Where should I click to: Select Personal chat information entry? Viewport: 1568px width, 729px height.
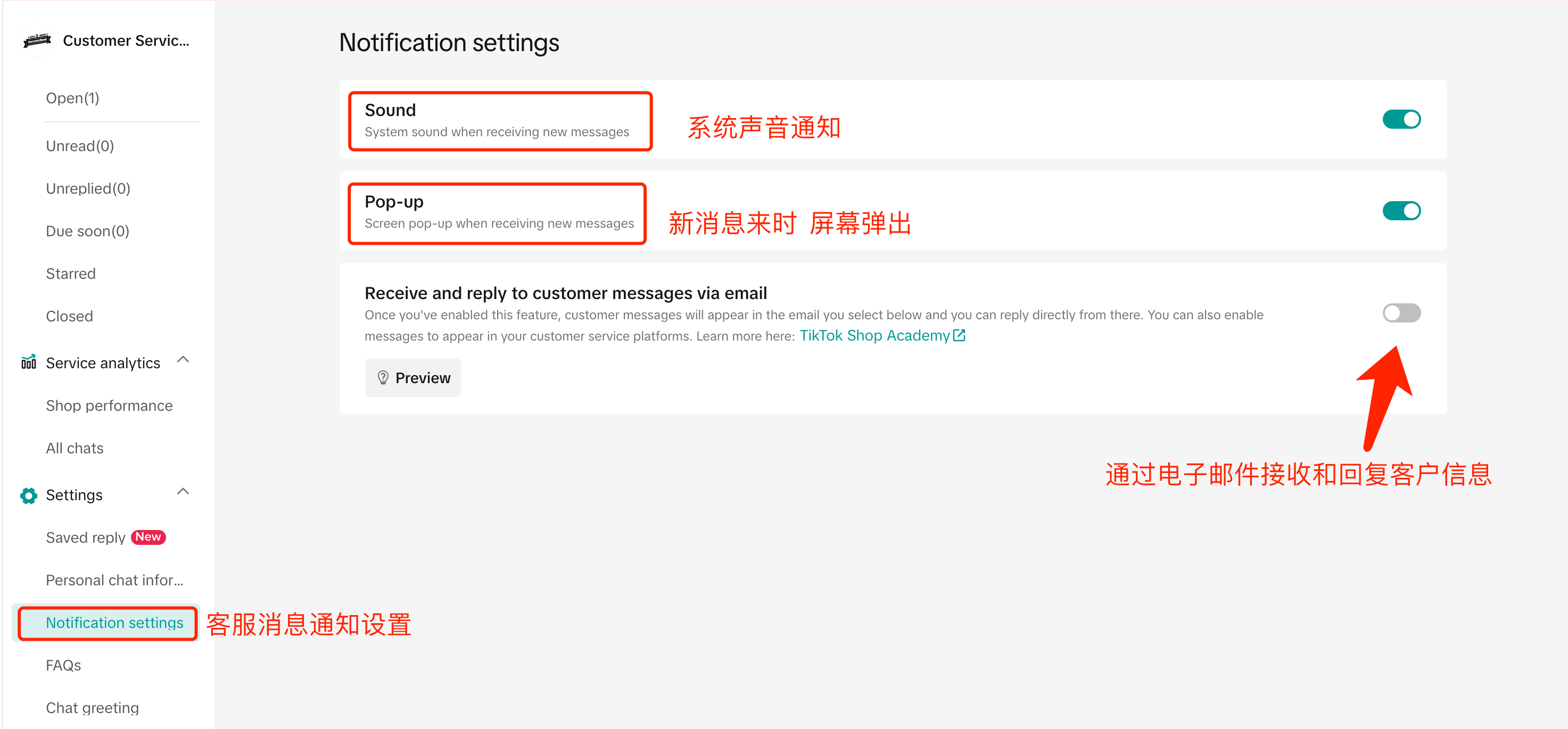(x=114, y=580)
